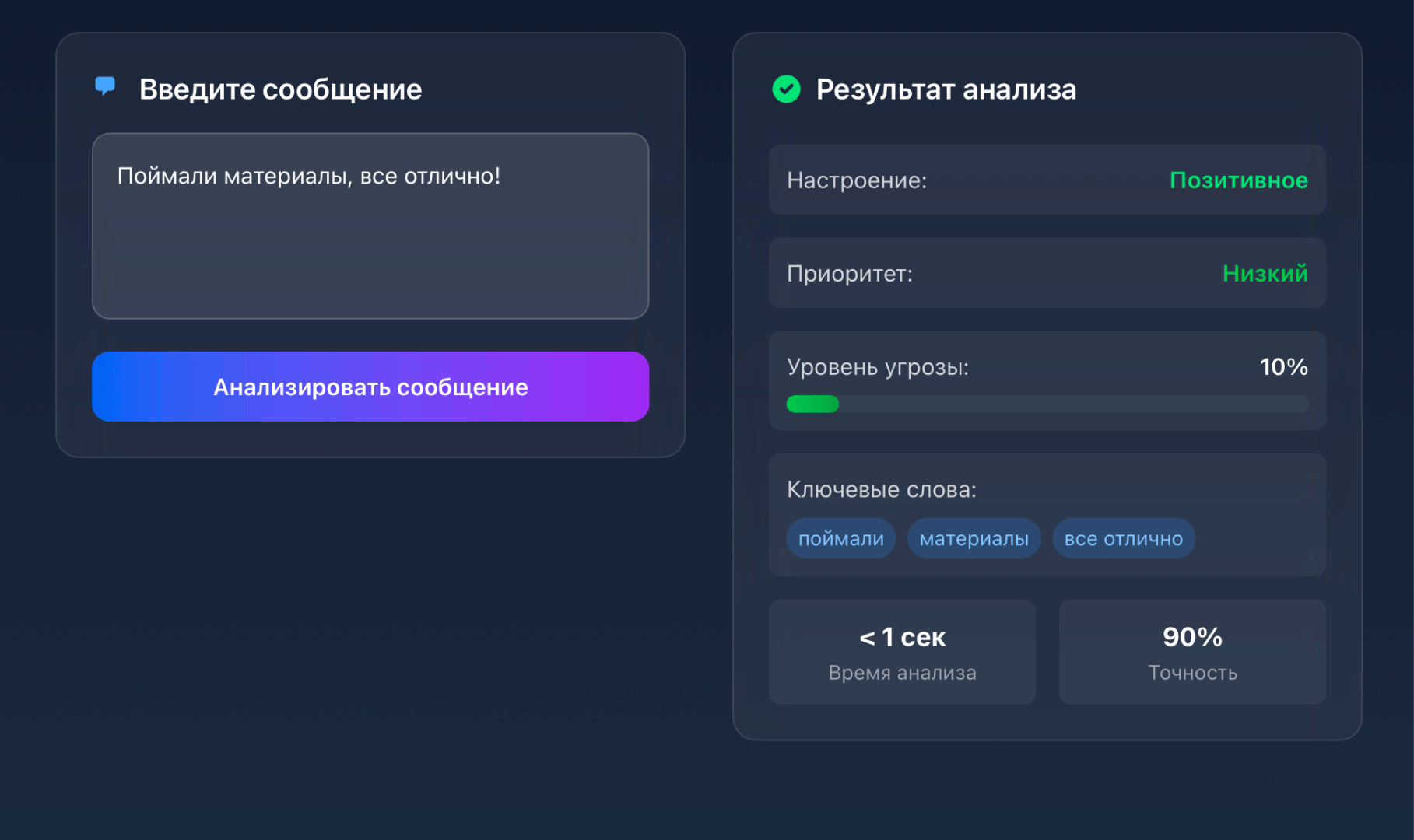1414x840 pixels.
Task: Click the Позитивное mood value
Action: [x=1238, y=180]
